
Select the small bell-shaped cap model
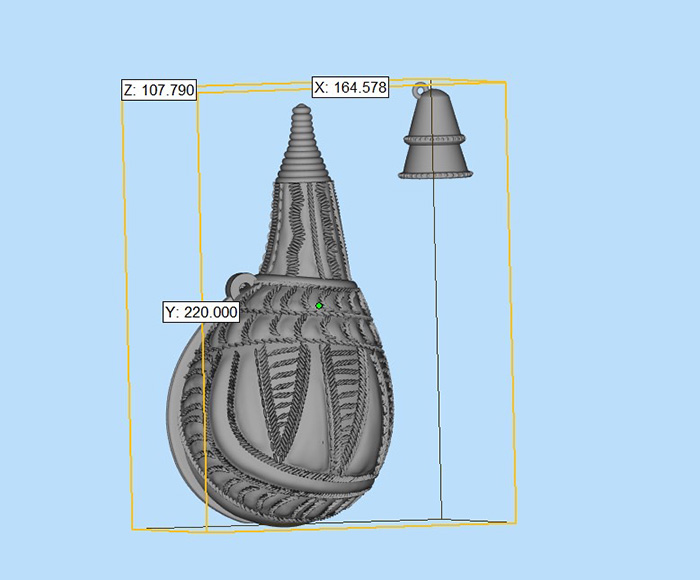[x=435, y=131]
